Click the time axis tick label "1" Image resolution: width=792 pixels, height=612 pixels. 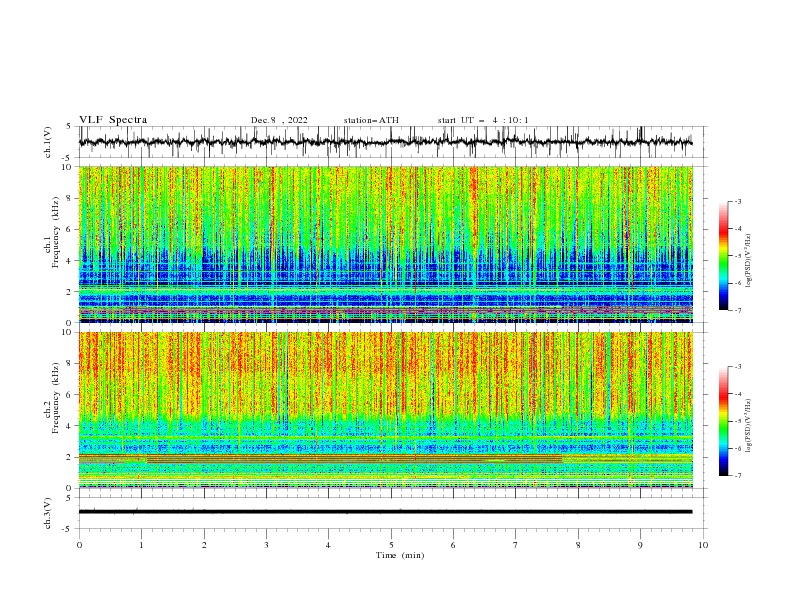point(141,545)
